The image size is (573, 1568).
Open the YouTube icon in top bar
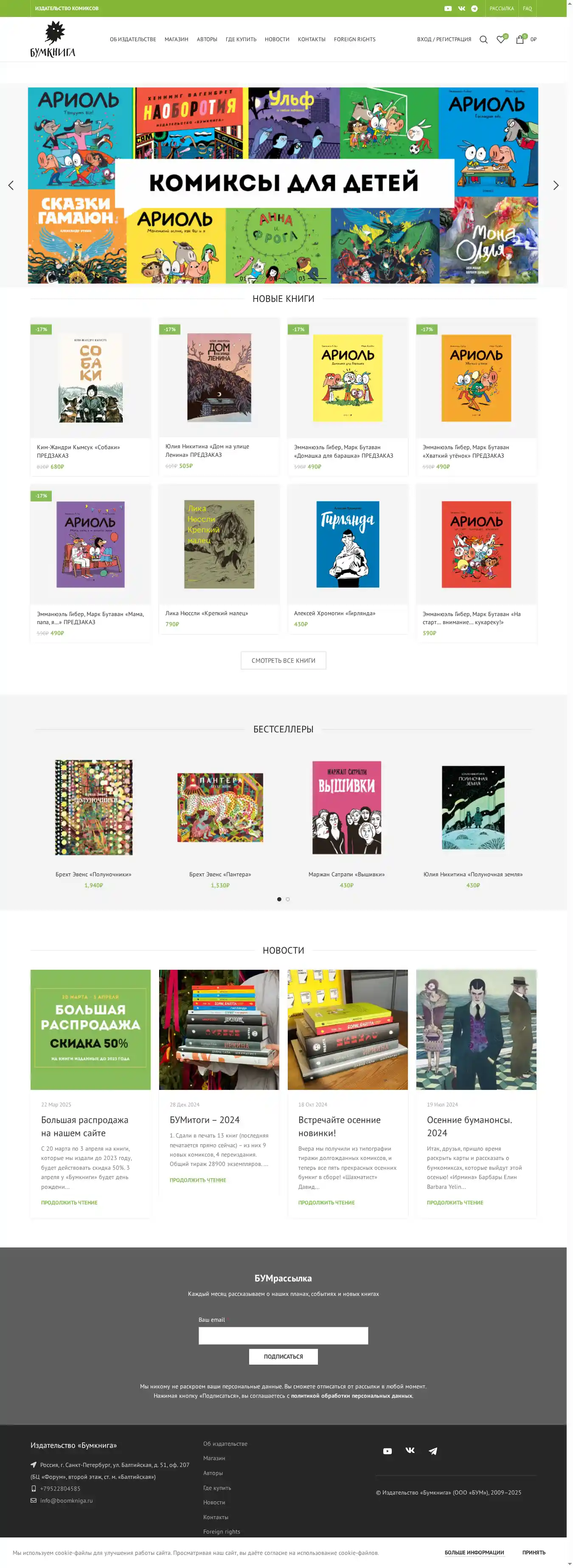tap(448, 8)
